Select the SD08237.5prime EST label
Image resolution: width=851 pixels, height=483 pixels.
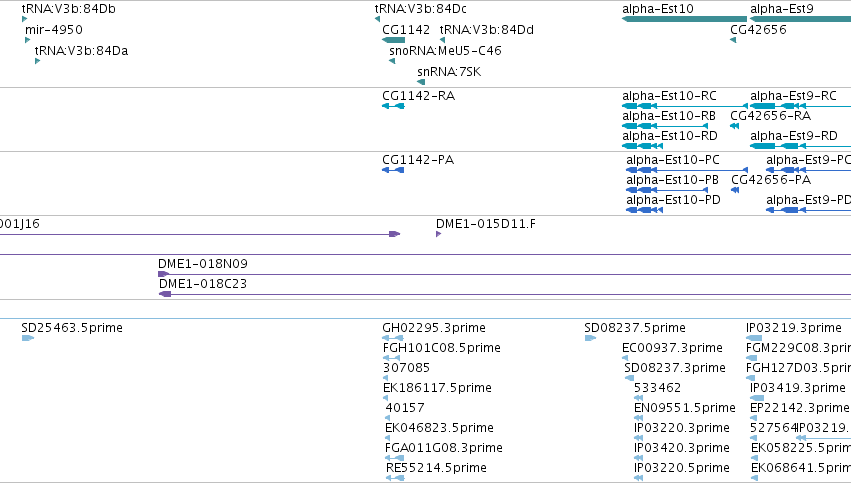tap(635, 328)
